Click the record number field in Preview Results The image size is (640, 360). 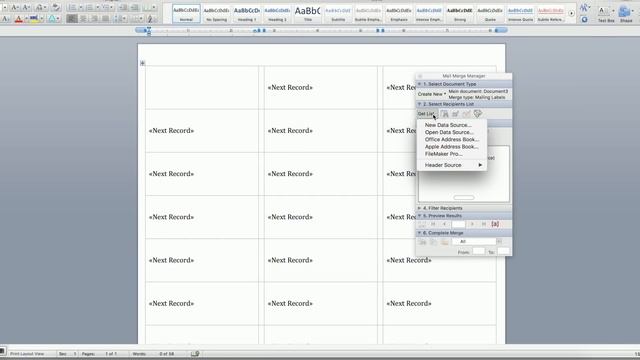click(x=458, y=224)
